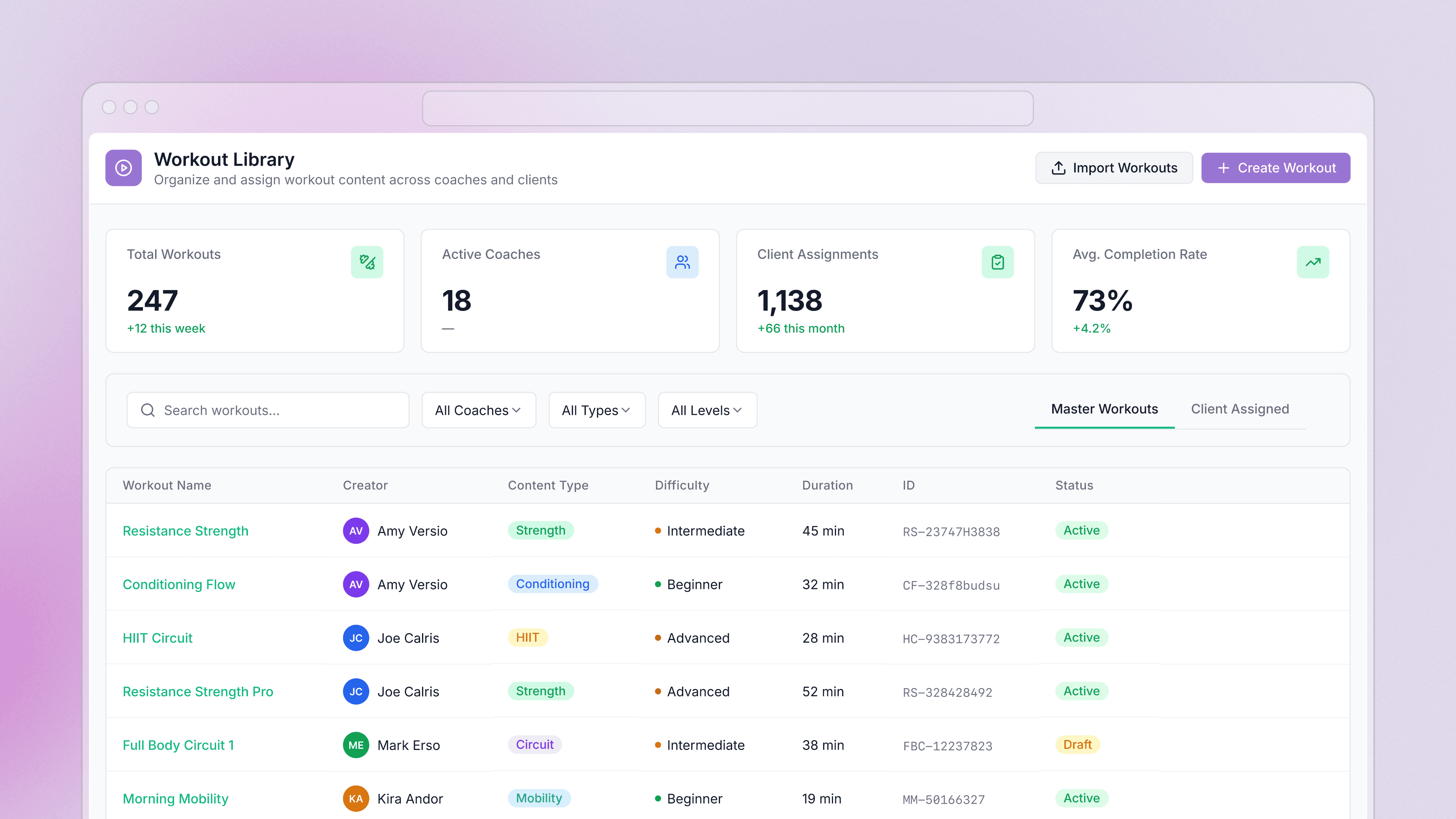Click the ID FBC-12237823
Screen dimensions: 1456x819
coord(947,746)
